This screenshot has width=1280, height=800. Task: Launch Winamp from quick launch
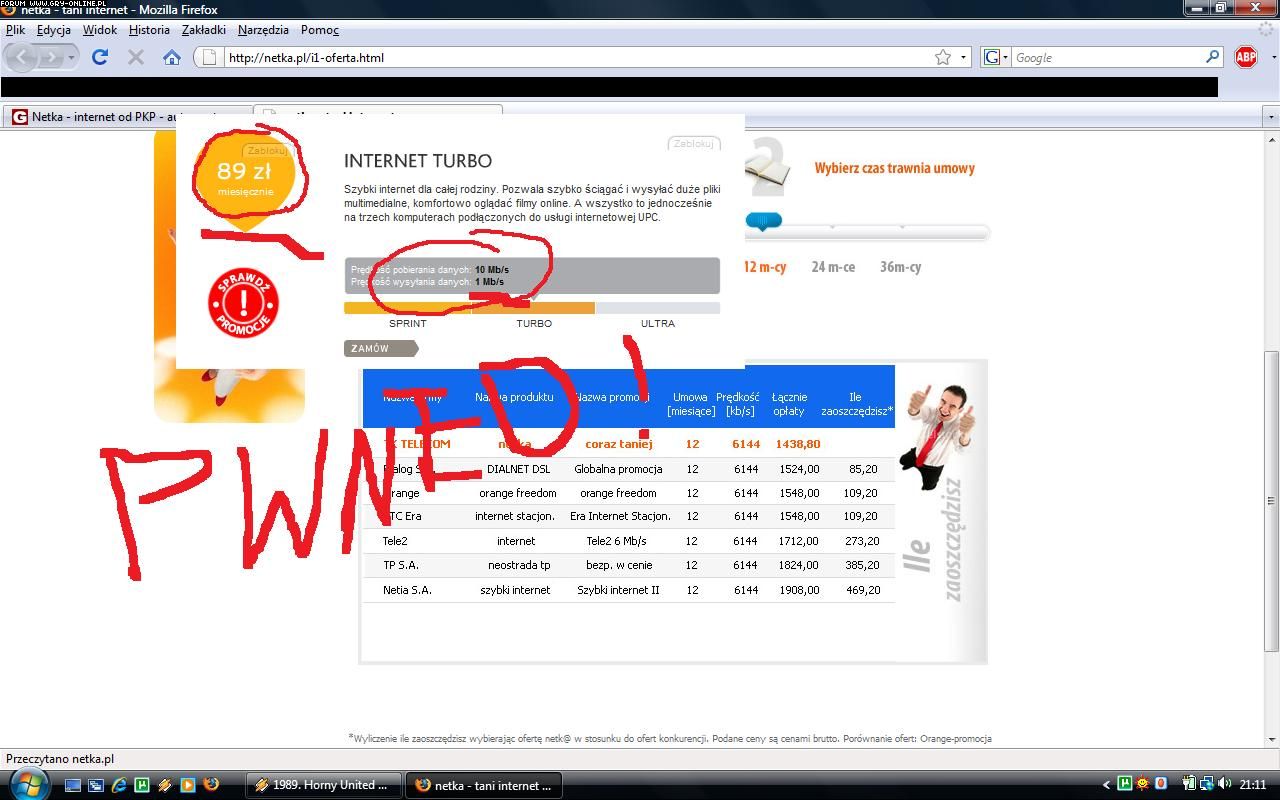tap(165, 785)
